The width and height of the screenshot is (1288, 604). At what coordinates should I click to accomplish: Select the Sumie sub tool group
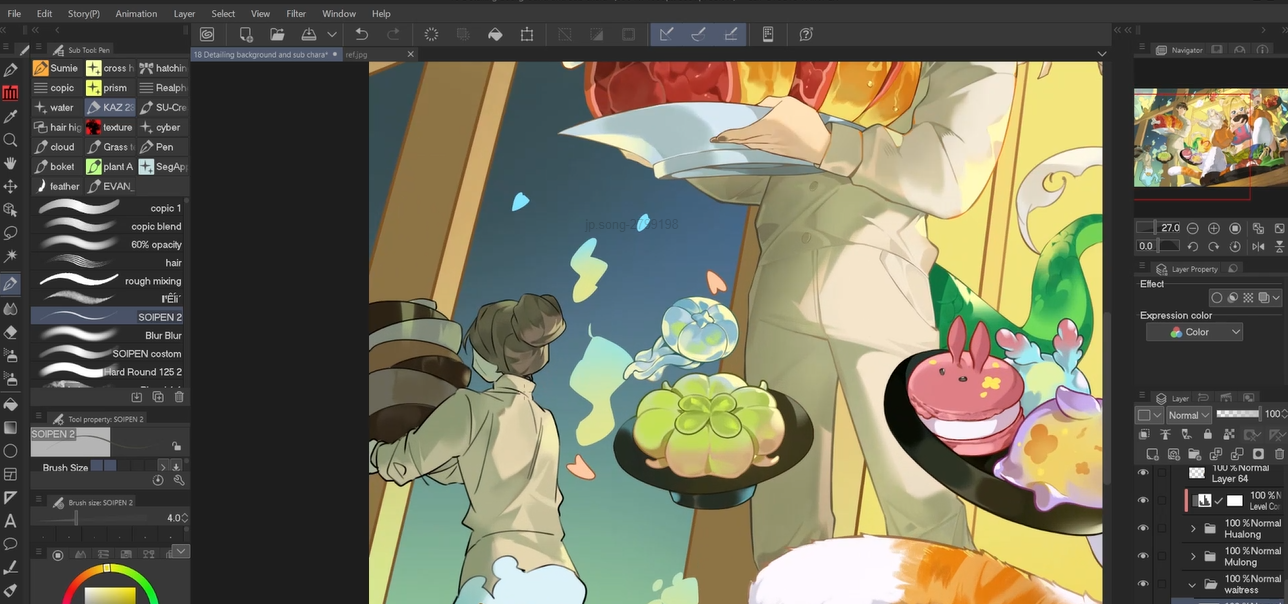point(55,68)
